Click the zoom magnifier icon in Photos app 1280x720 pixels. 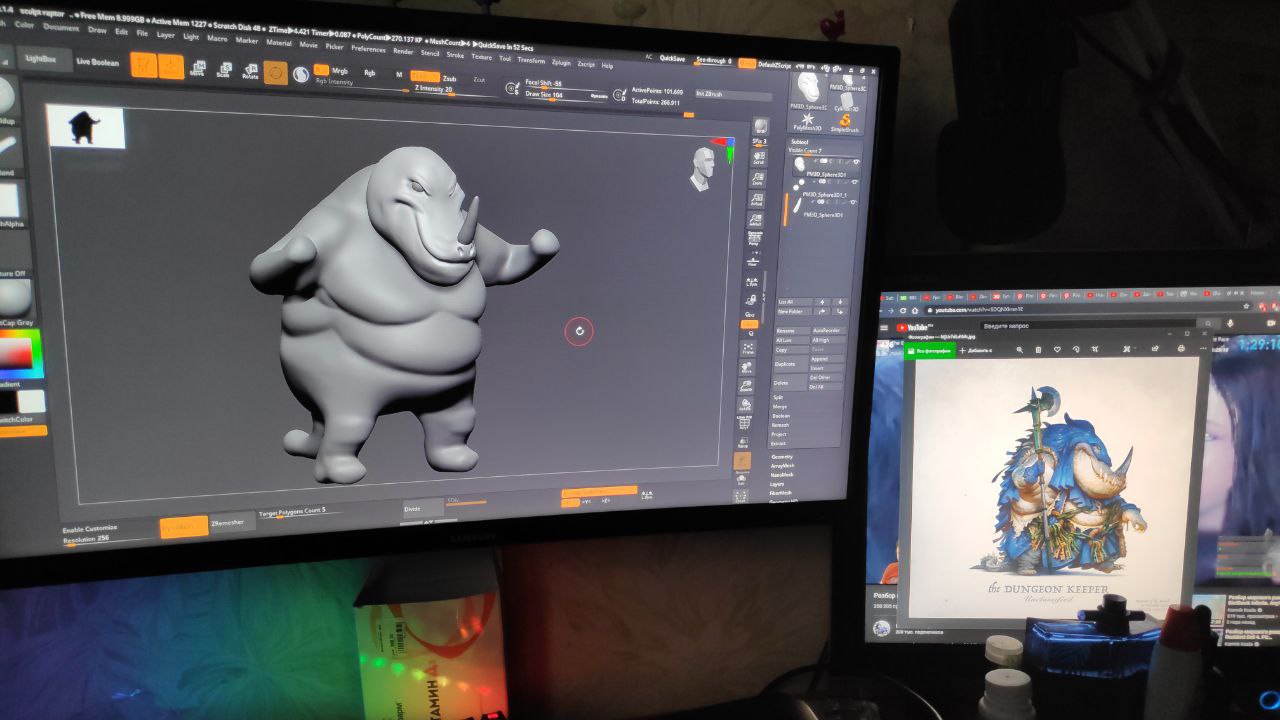coord(1019,349)
